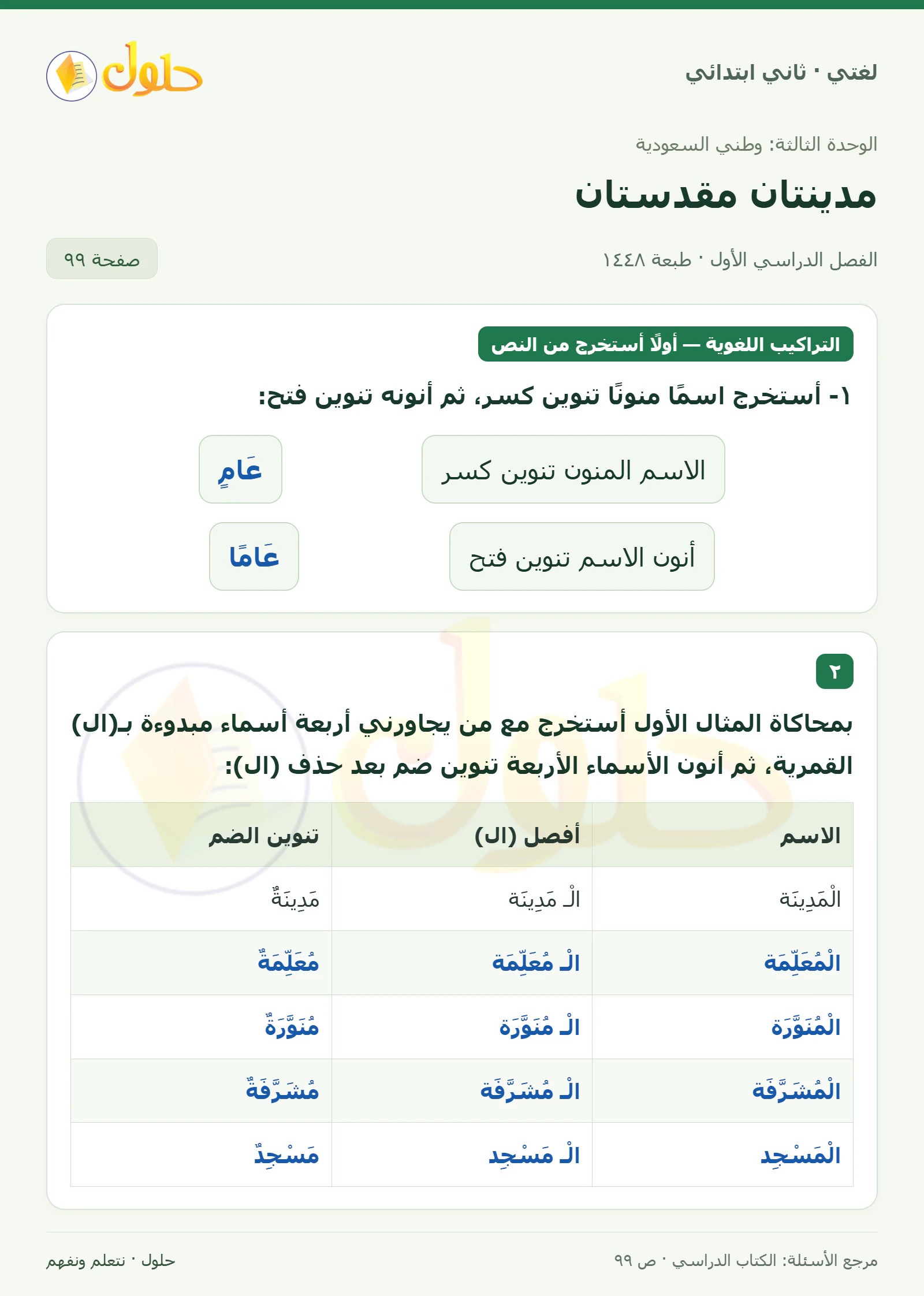The image size is (924, 1296).
Task: Click the cell مَدِينَةٌ
Action: [x=201, y=899]
